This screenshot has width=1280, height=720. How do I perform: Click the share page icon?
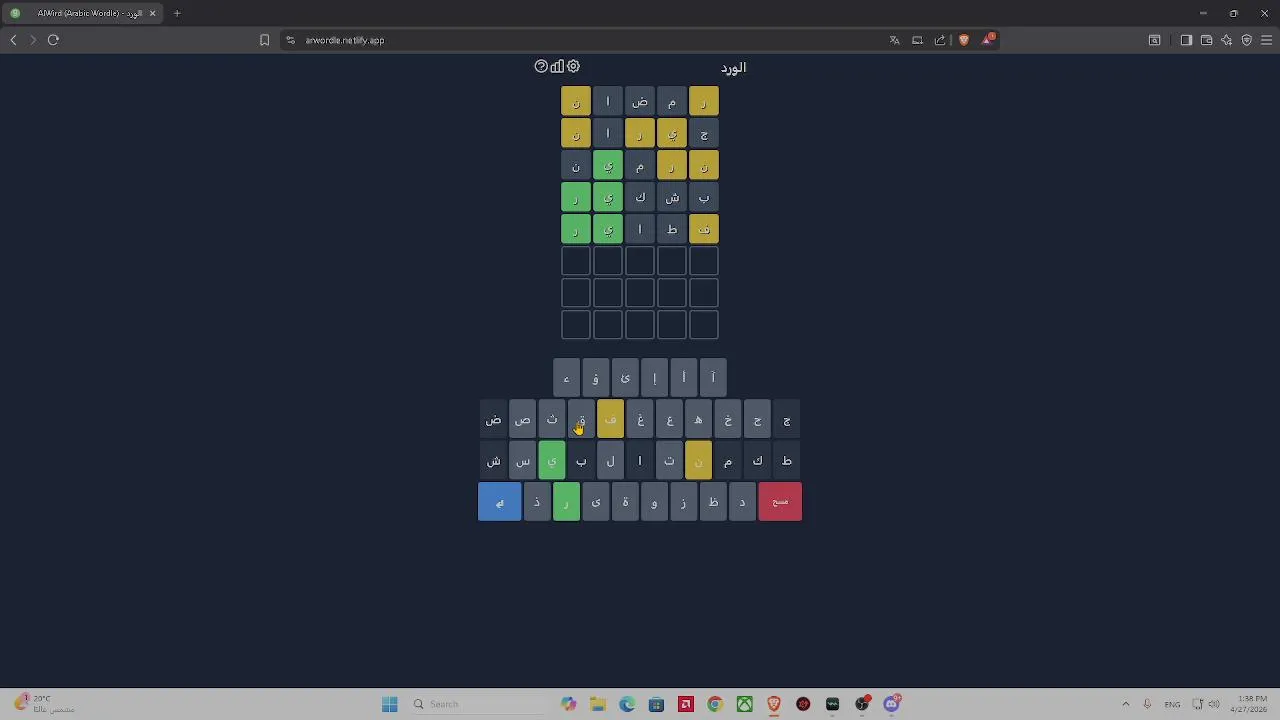940,40
